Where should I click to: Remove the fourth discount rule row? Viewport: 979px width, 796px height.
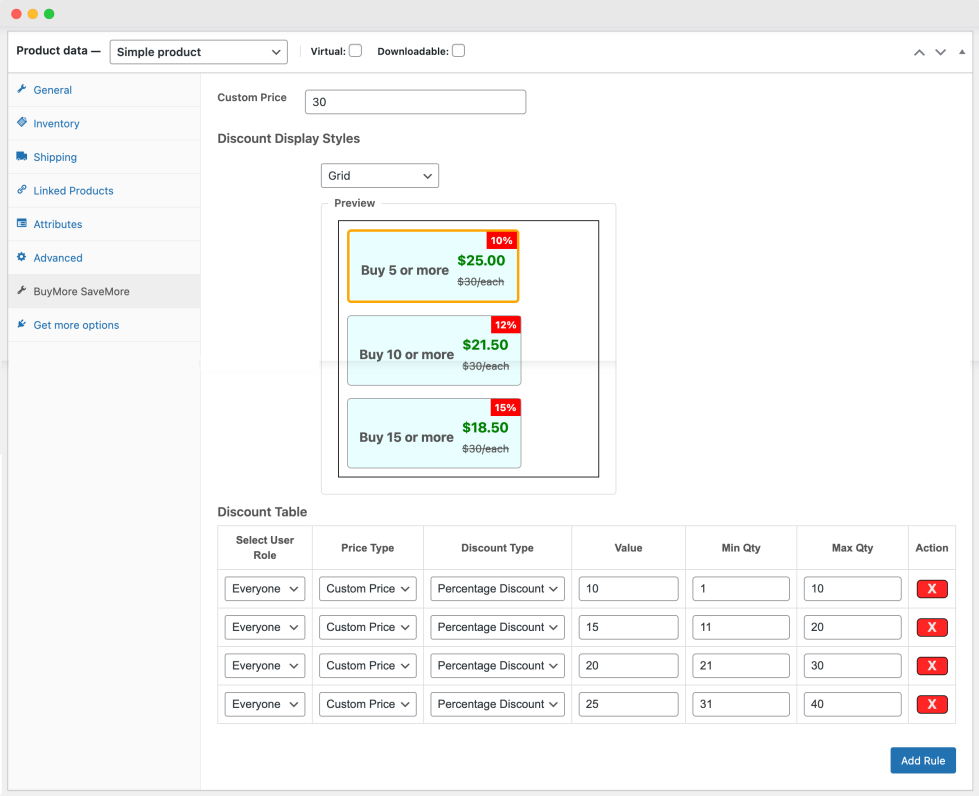(931, 704)
